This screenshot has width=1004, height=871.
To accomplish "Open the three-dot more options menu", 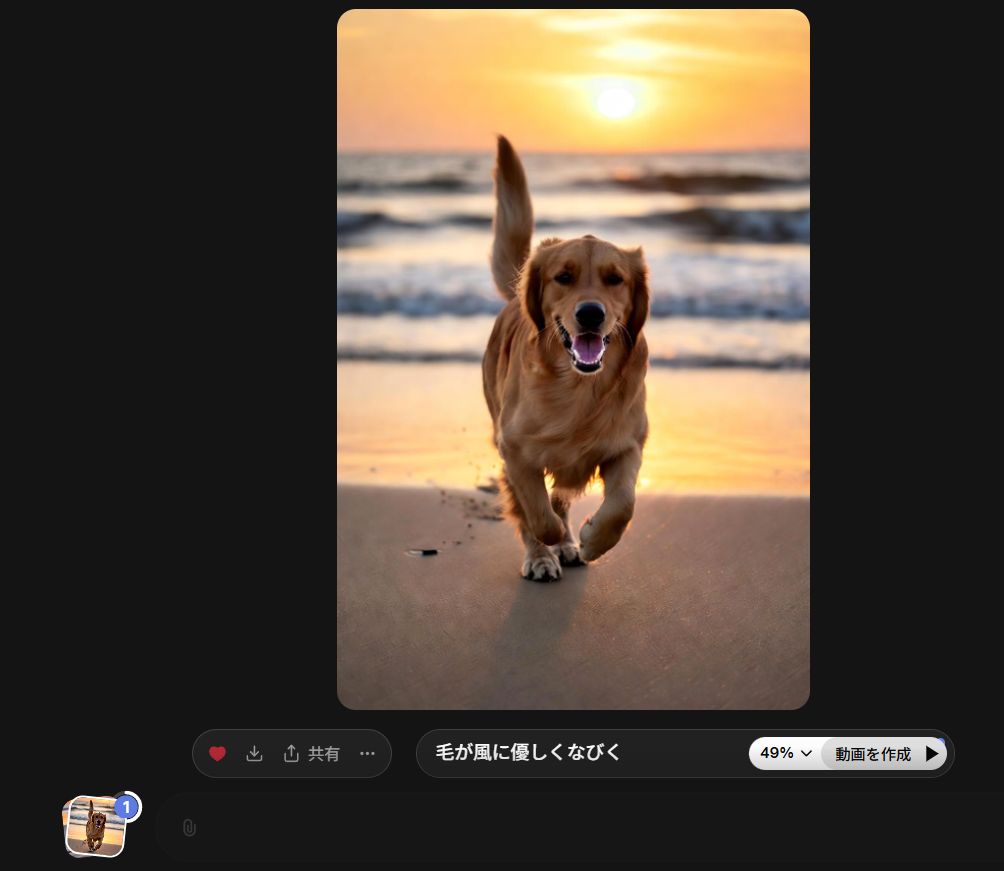I will click(367, 754).
